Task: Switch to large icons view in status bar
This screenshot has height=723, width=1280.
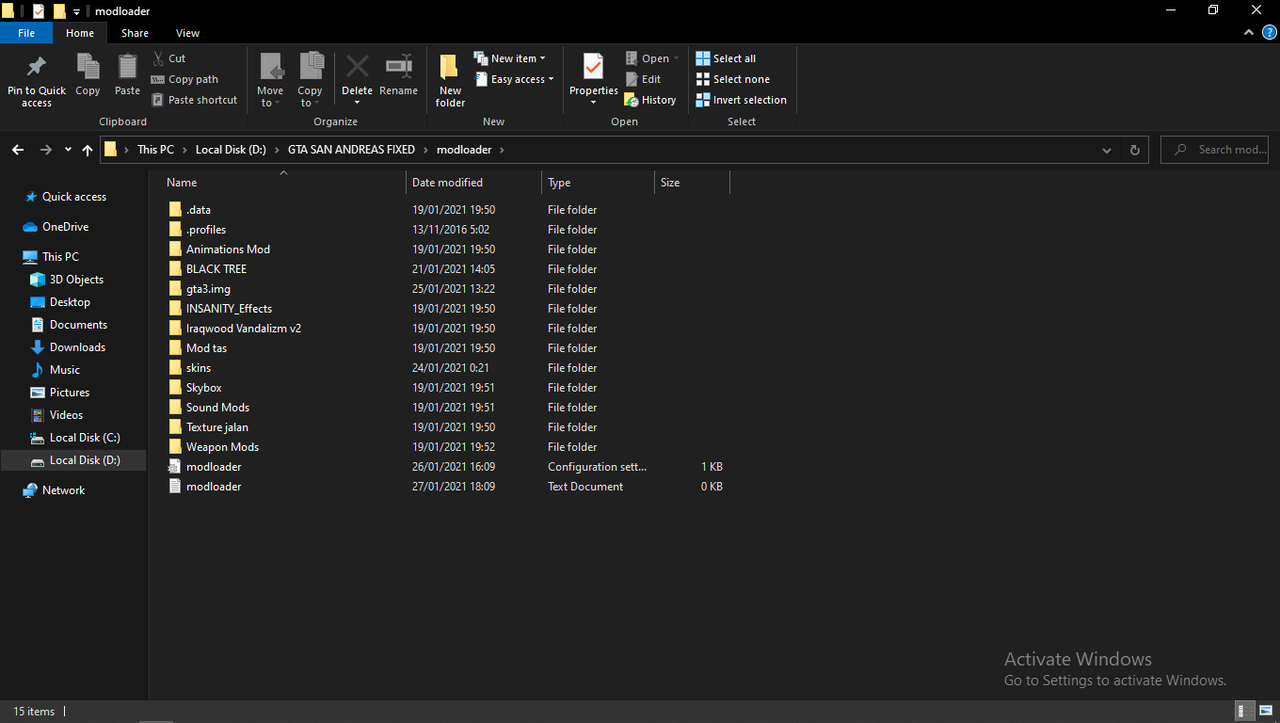Action: [x=1264, y=711]
